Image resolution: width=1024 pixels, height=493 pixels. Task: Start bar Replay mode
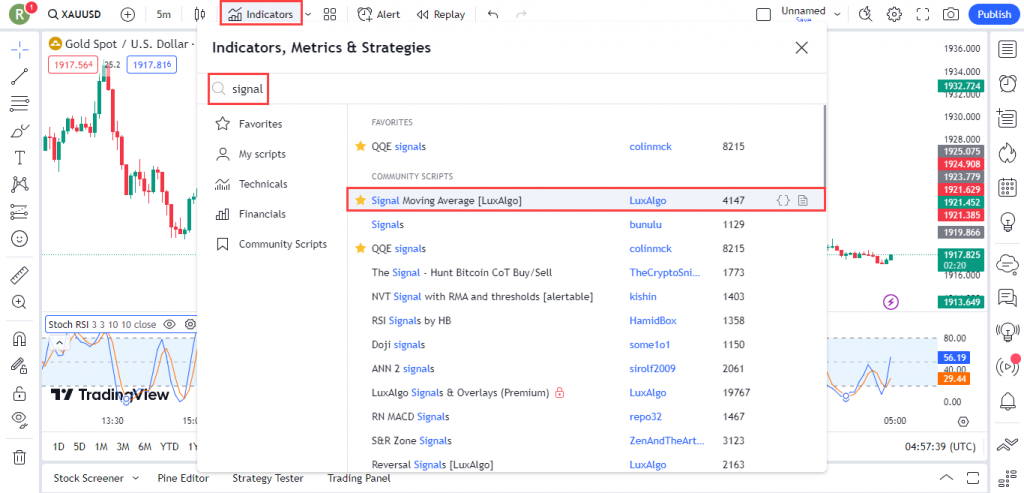point(440,14)
